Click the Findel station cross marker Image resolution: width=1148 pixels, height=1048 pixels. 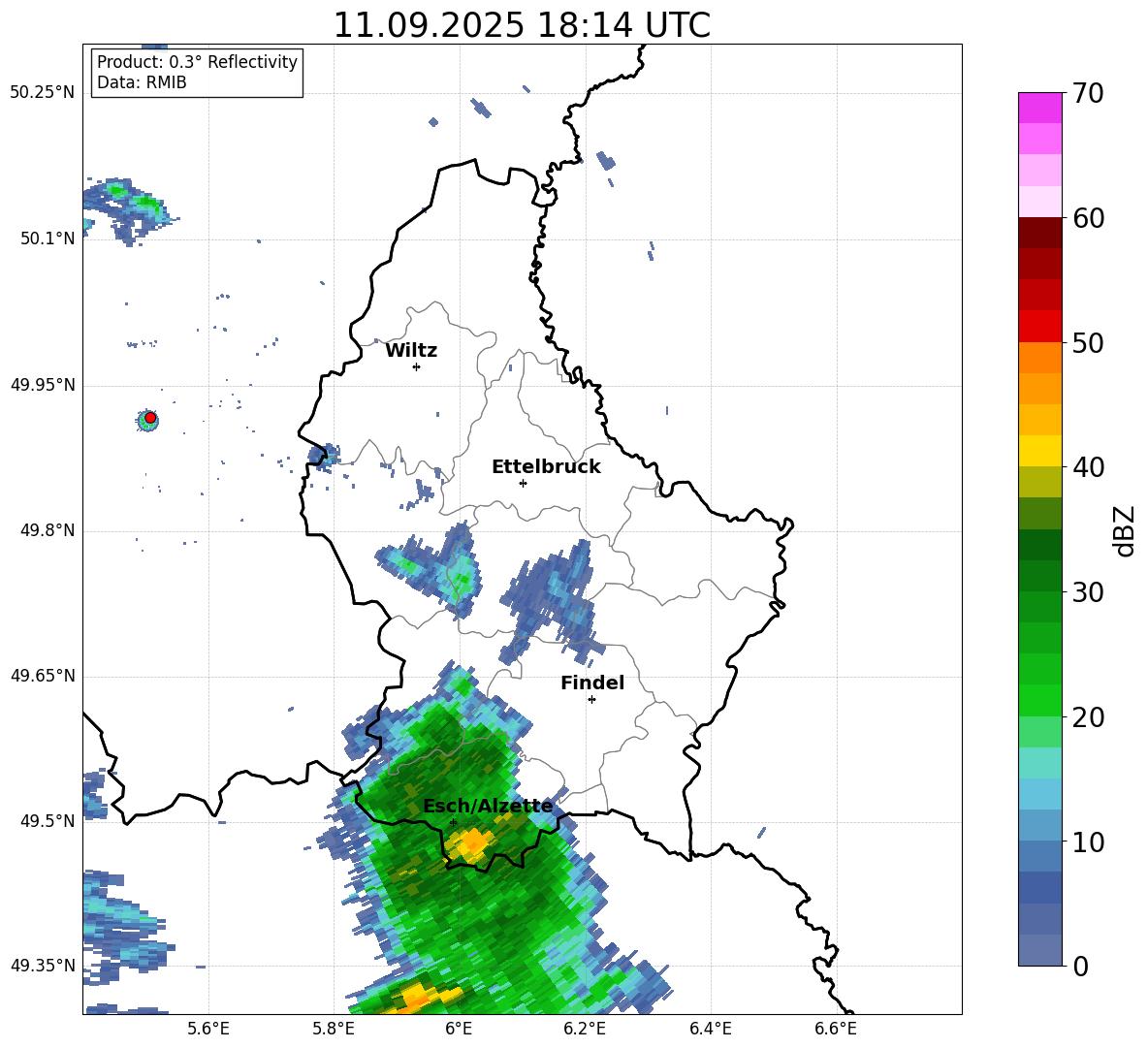click(591, 700)
